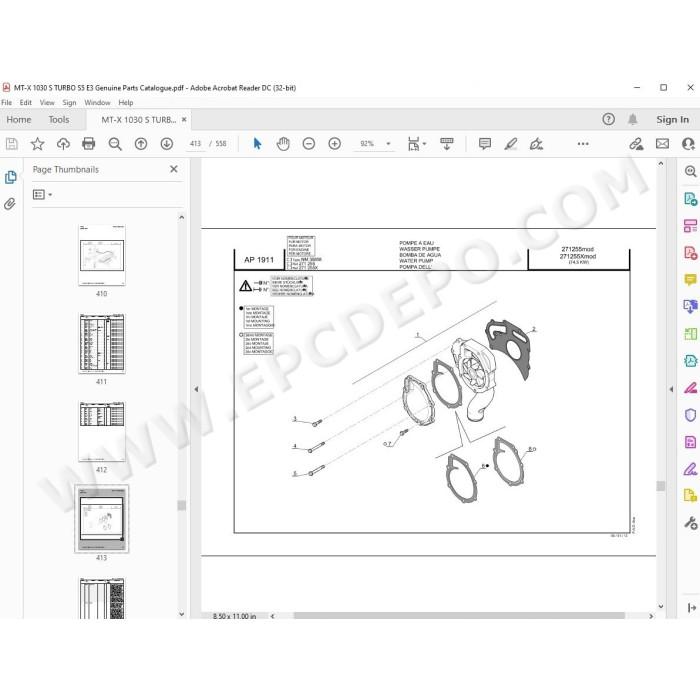Open more tools wrench icon in right pane
The width and height of the screenshot is (700, 700).
point(690,523)
